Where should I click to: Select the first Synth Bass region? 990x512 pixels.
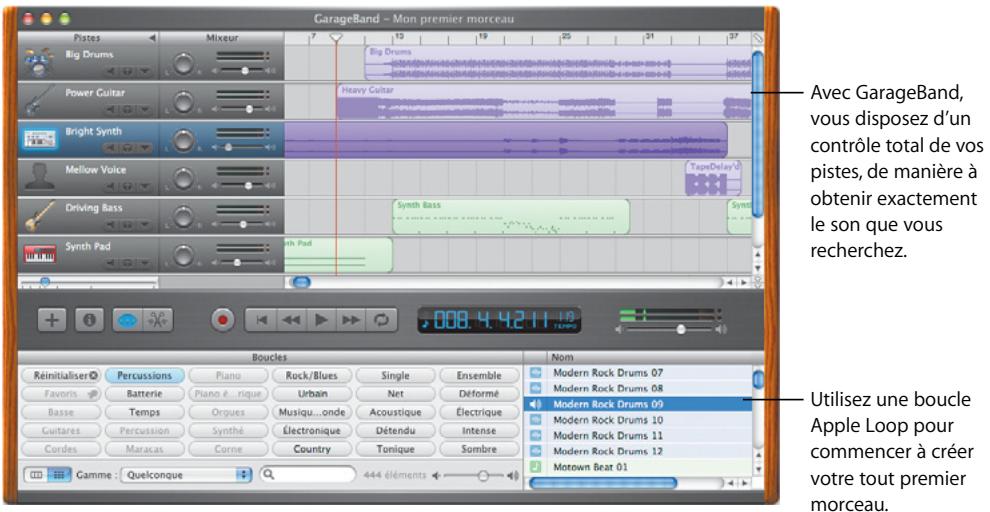(511, 217)
